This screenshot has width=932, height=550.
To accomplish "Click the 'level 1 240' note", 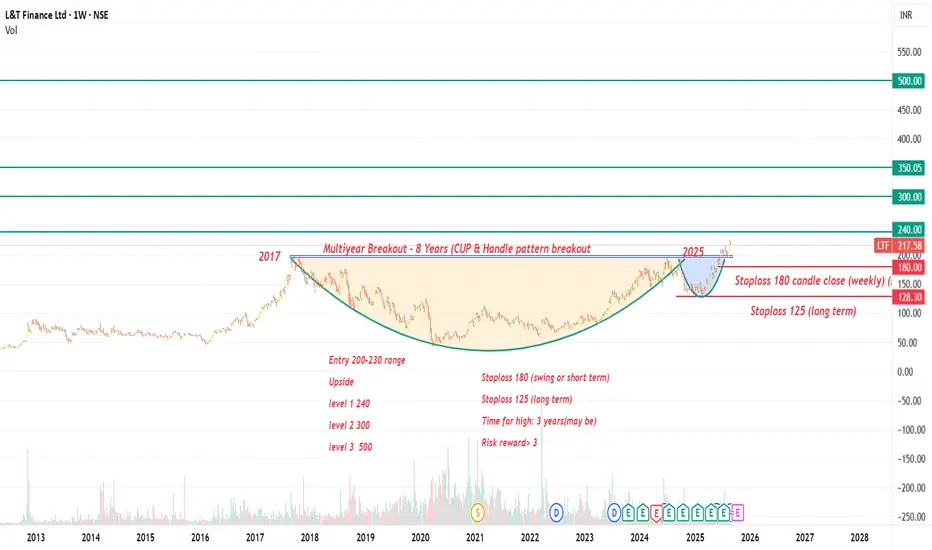I will (x=349, y=404).
